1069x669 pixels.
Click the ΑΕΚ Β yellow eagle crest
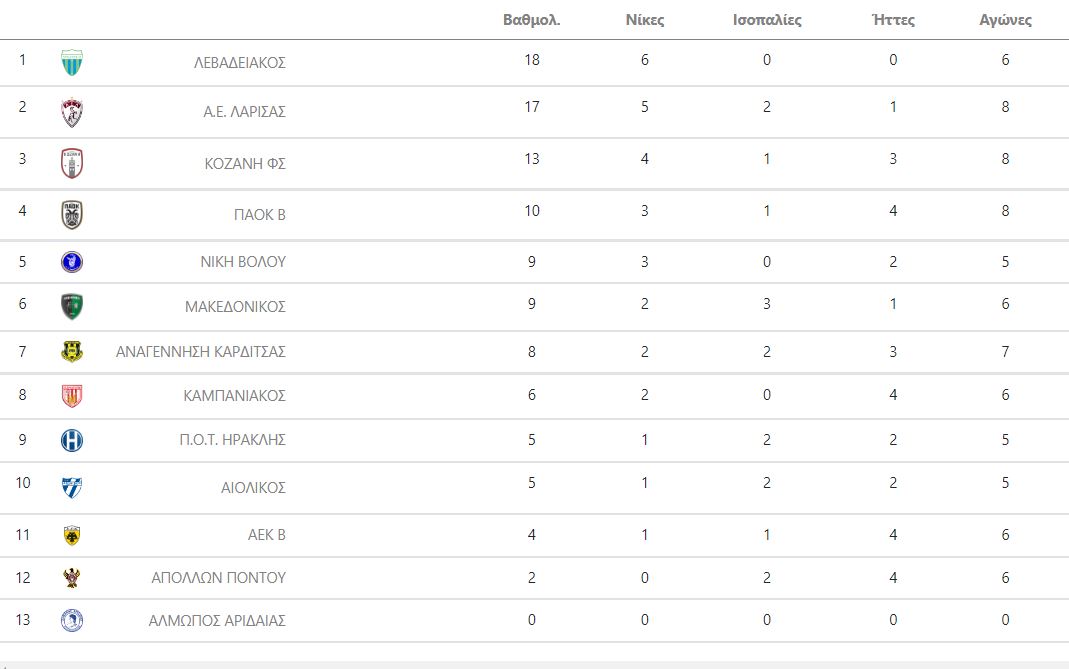tap(72, 535)
